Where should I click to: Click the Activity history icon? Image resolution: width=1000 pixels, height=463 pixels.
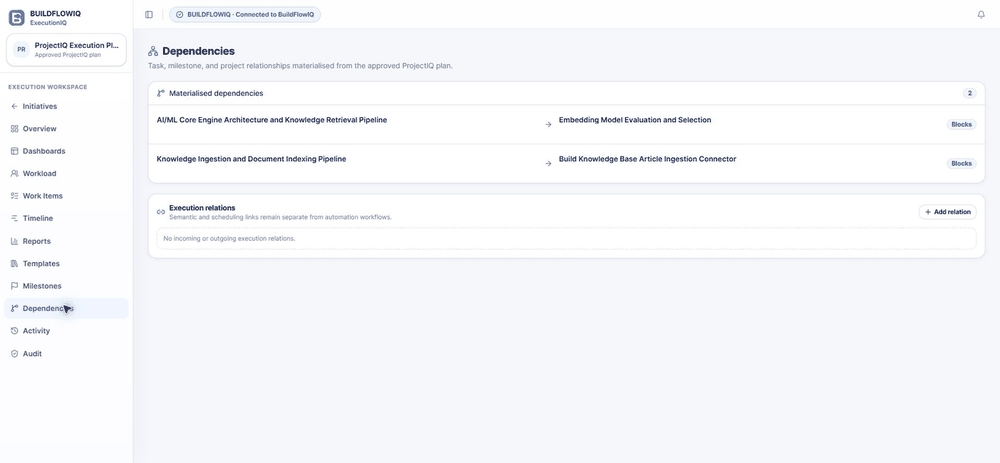point(15,331)
